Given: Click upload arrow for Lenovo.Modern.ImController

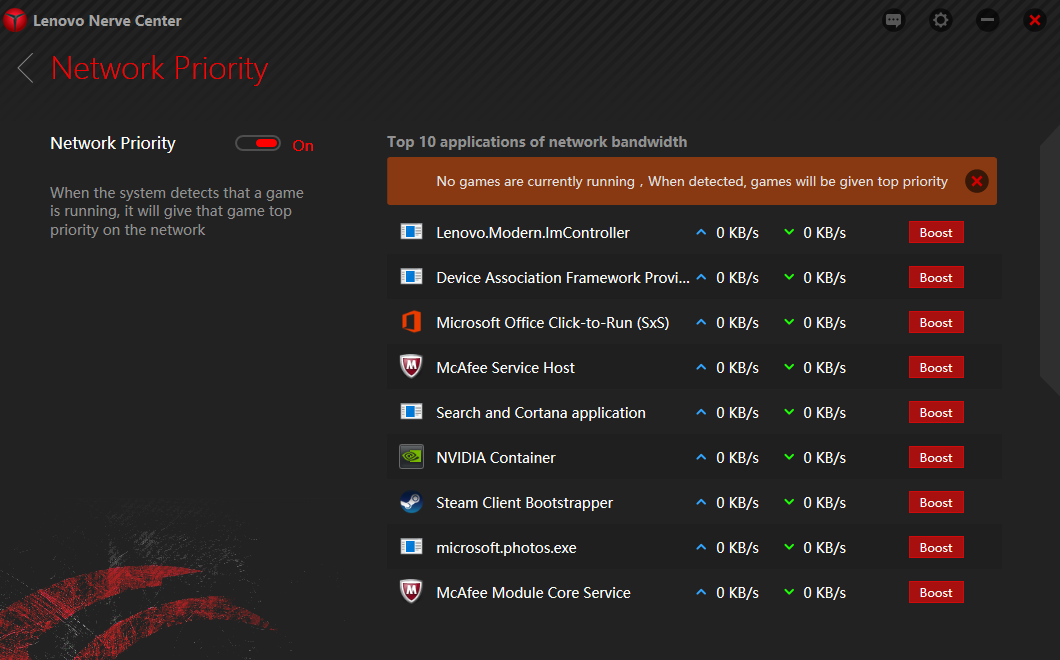Looking at the screenshot, I should (701, 232).
